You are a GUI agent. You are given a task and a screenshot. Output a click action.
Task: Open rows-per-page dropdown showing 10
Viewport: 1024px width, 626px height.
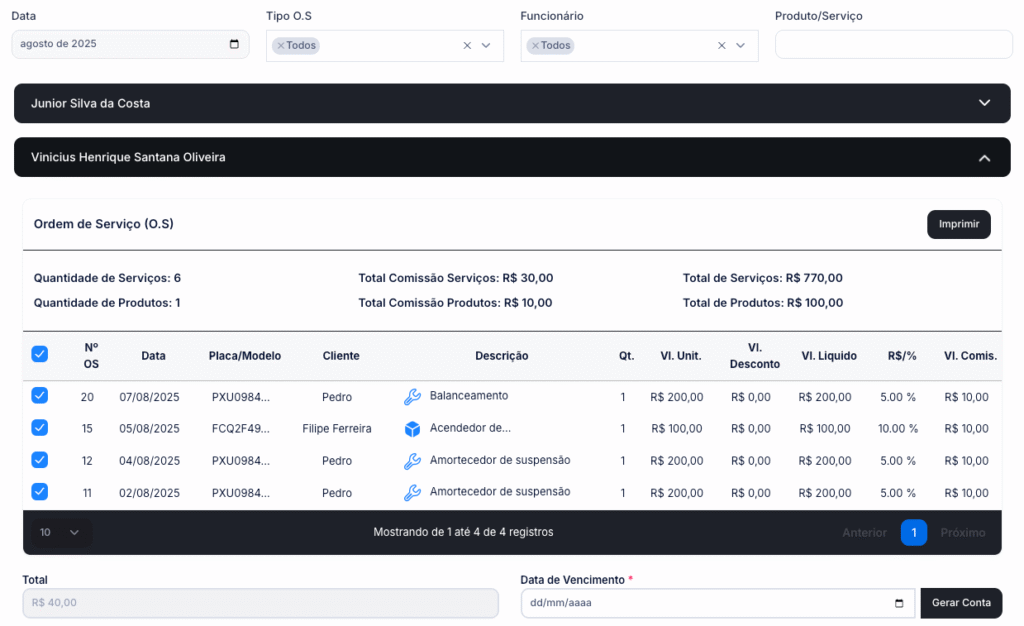click(59, 532)
